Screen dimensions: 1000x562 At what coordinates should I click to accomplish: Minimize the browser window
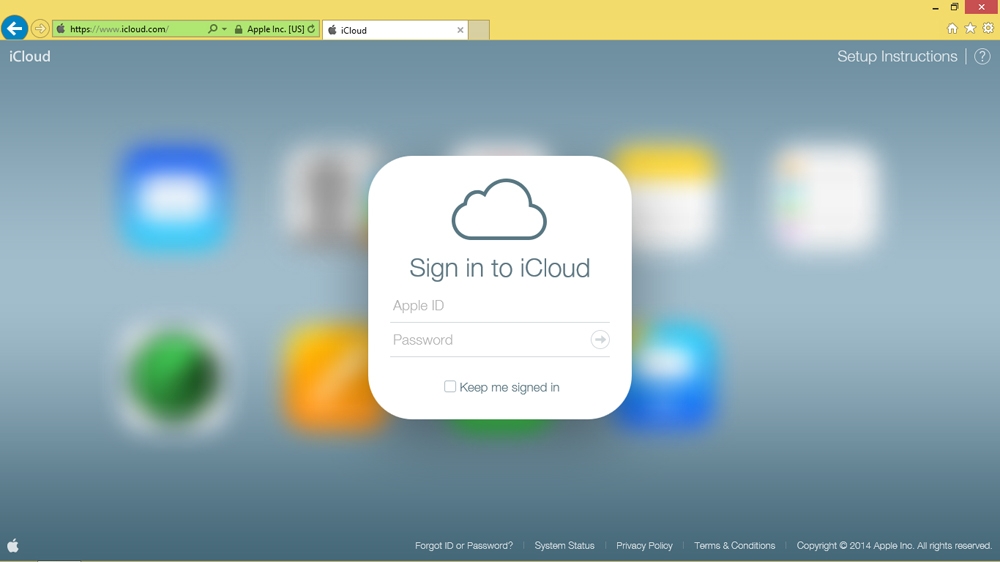(935, 8)
